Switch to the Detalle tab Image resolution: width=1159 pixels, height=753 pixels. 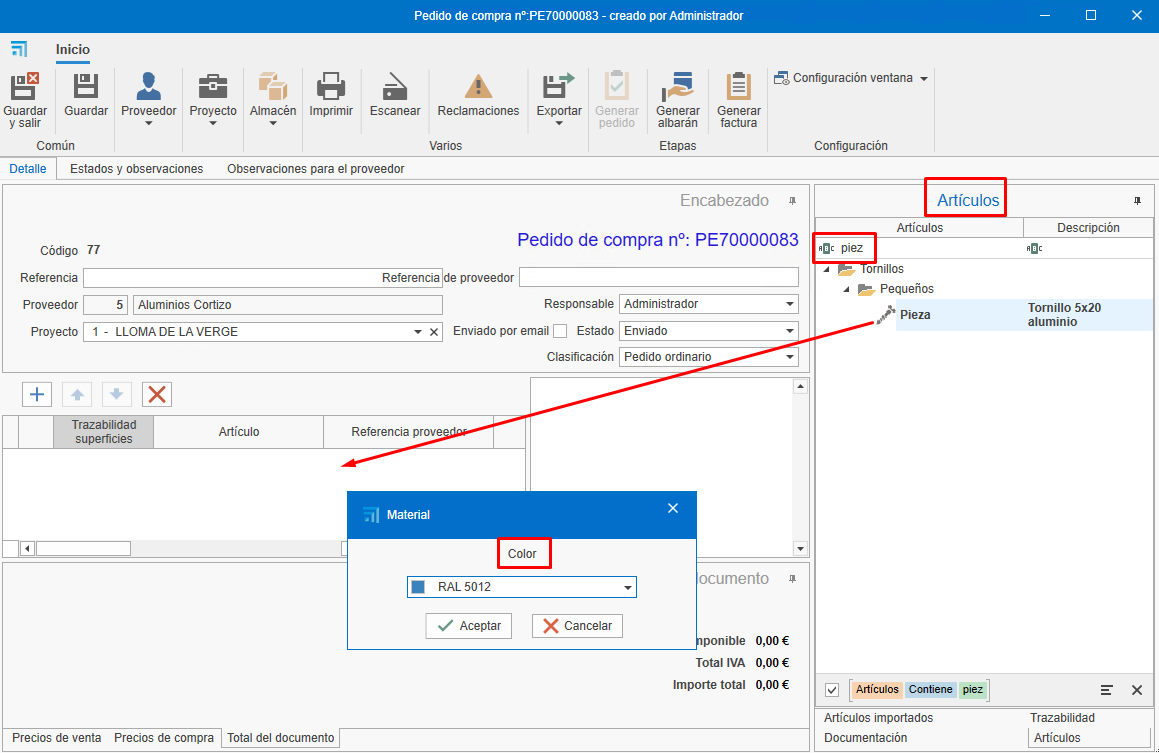28,168
